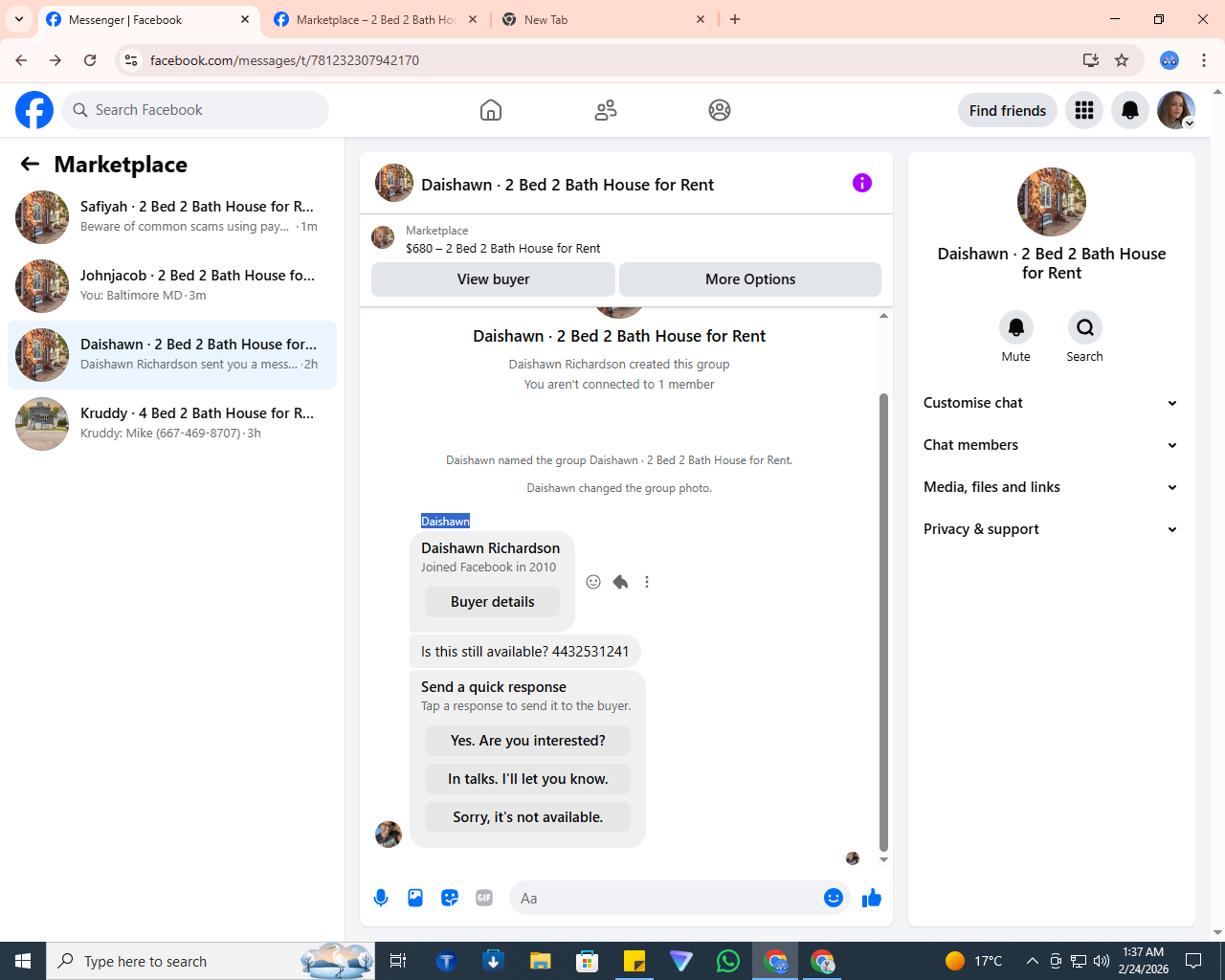The height and width of the screenshot is (980, 1225).
Task: Expand the Chat members section
Action: coord(1051,445)
